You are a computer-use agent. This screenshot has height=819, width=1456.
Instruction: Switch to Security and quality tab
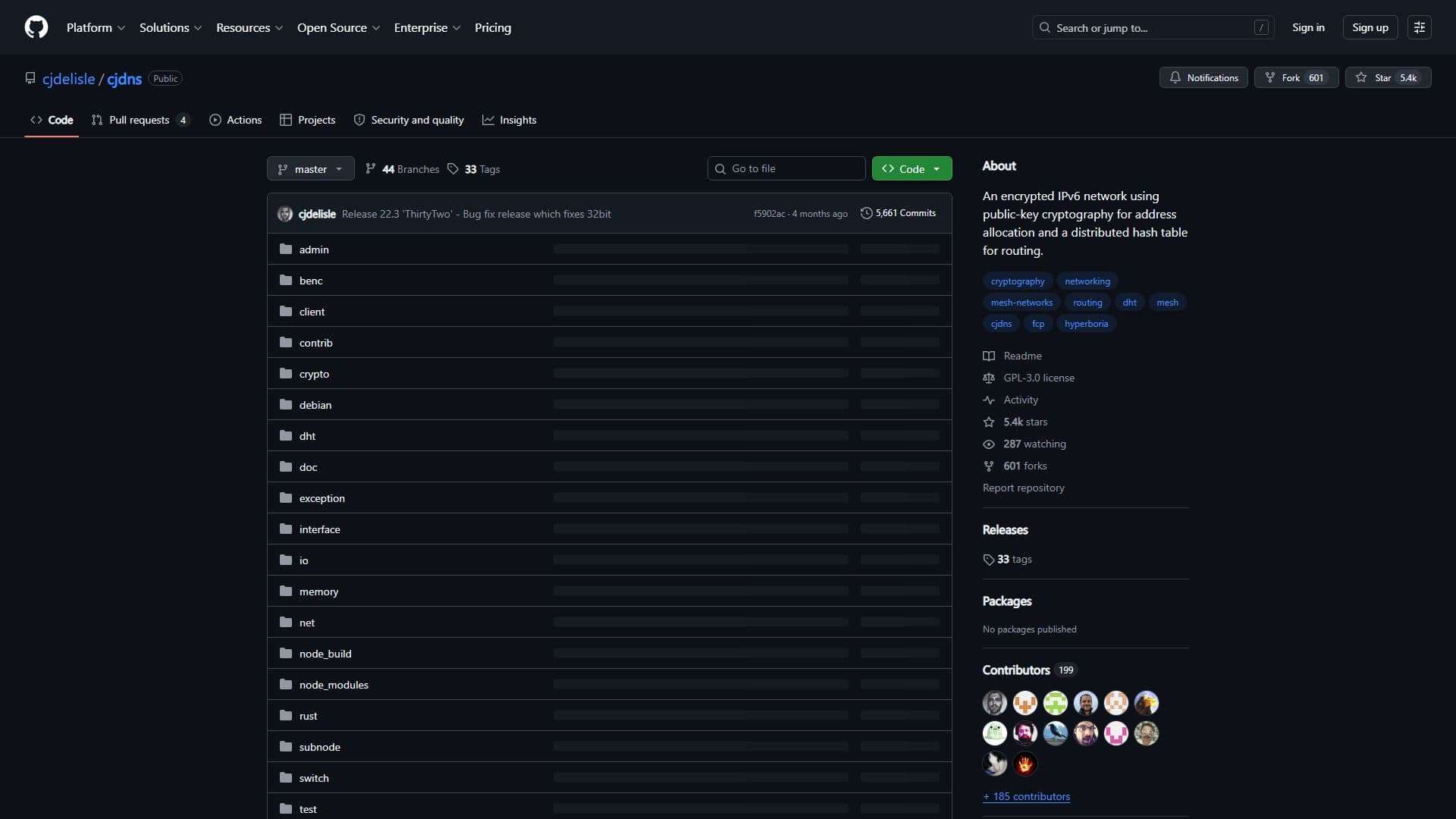click(409, 120)
